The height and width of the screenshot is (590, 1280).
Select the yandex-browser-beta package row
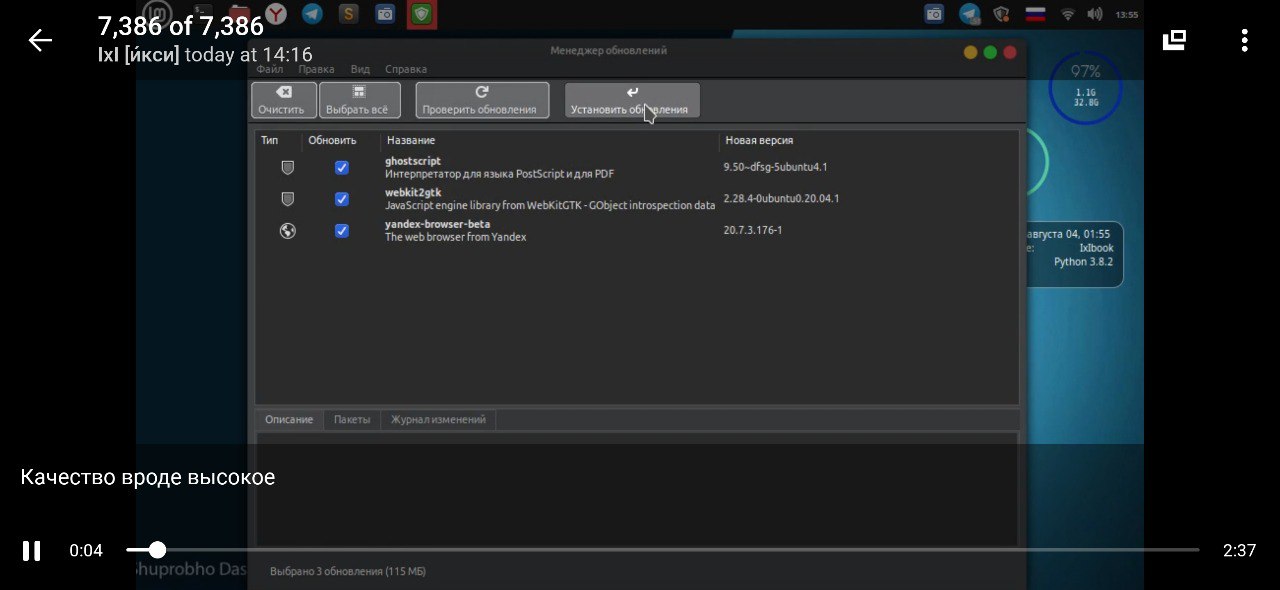(637, 231)
